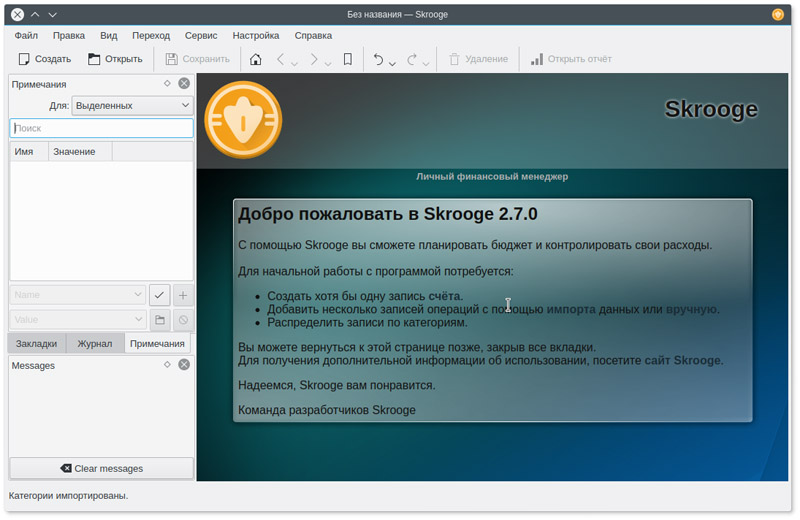Sort by the Значение column header
Viewport: 800px width, 520px height.
tap(81, 152)
